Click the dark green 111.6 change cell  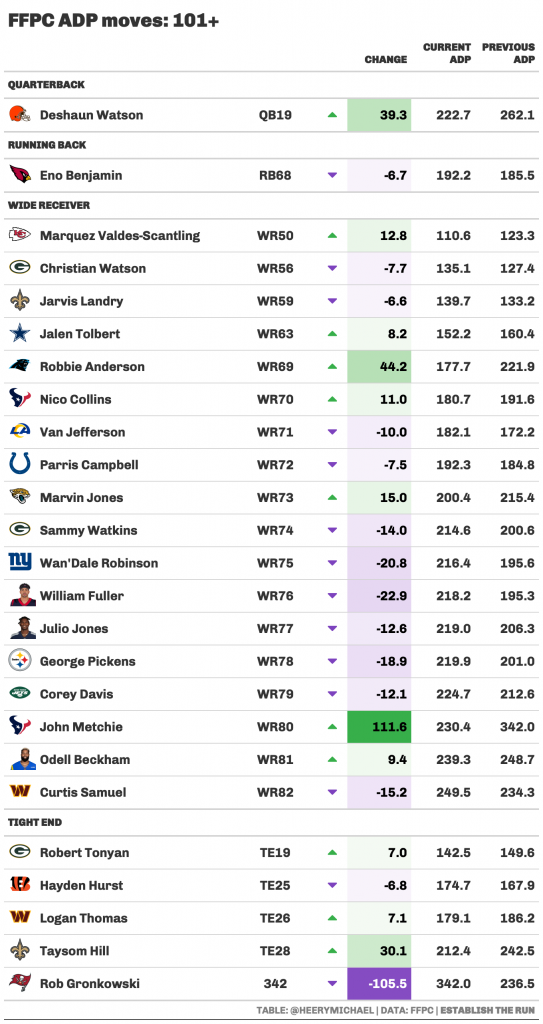pos(379,726)
